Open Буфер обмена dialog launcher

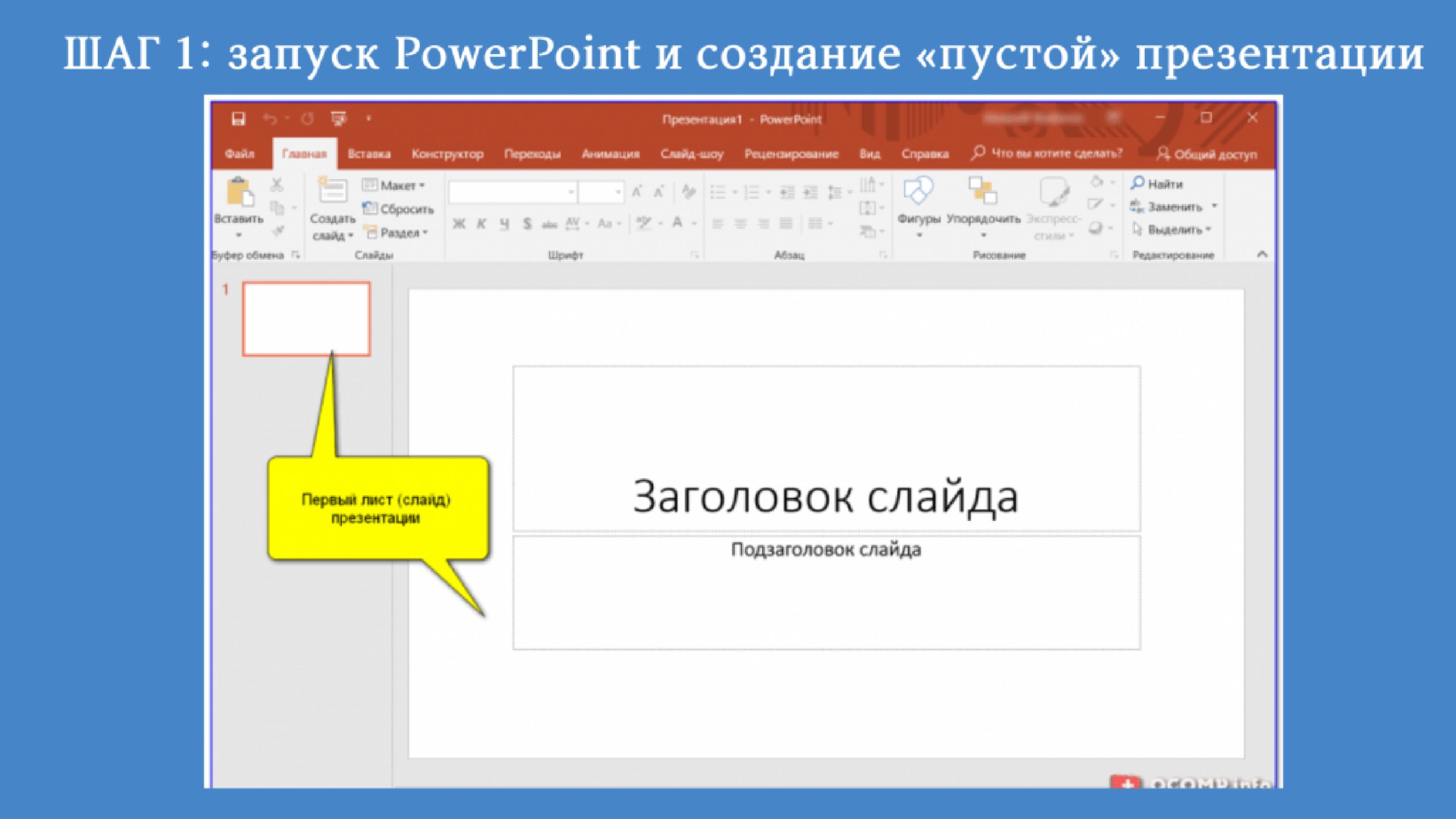pos(295,255)
